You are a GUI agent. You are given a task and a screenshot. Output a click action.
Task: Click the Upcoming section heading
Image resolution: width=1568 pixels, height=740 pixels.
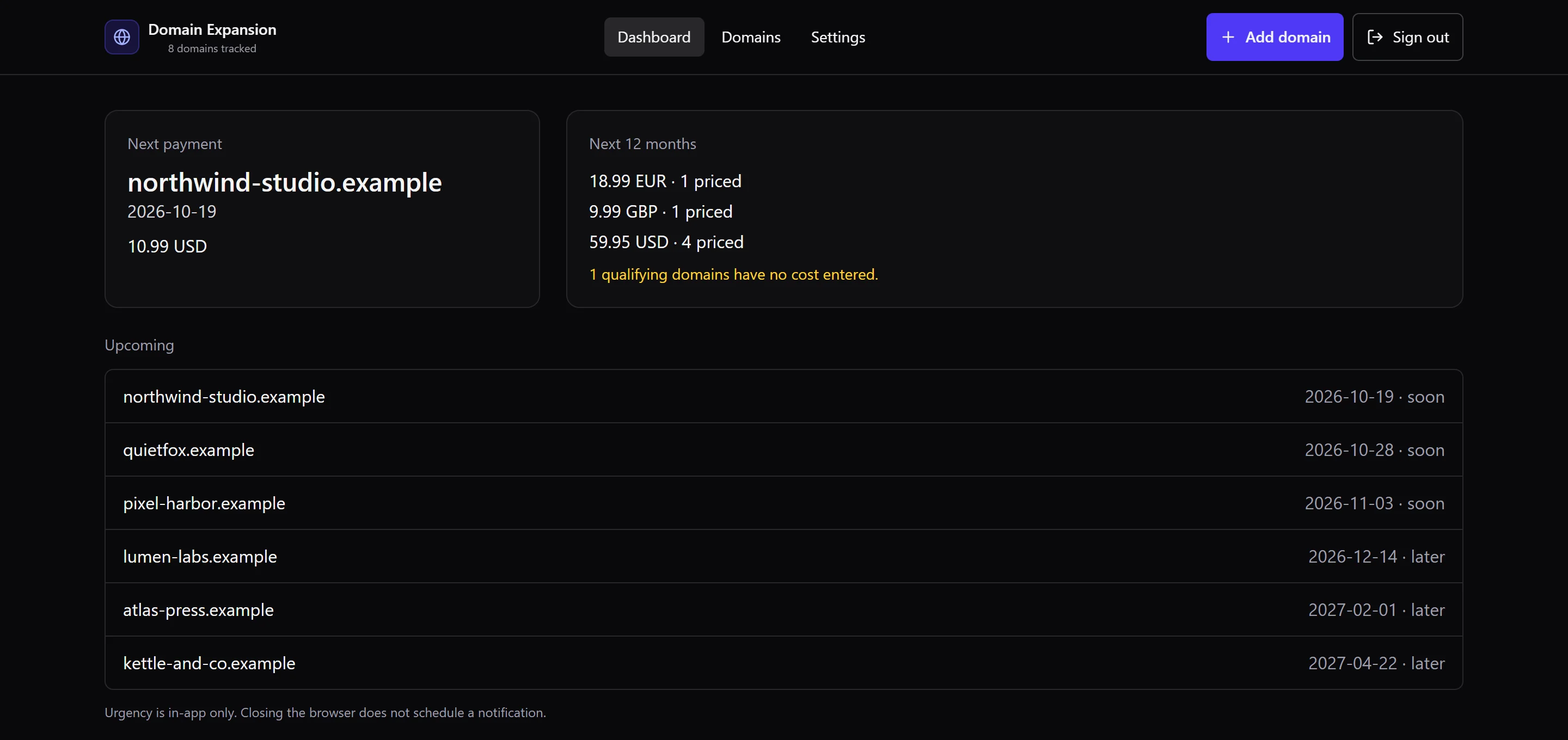[139, 345]
